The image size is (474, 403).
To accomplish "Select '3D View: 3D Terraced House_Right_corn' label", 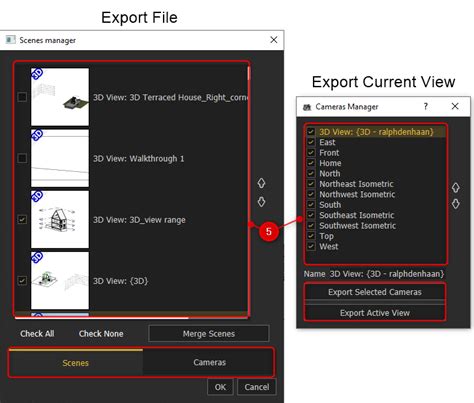I will (170, 97).
